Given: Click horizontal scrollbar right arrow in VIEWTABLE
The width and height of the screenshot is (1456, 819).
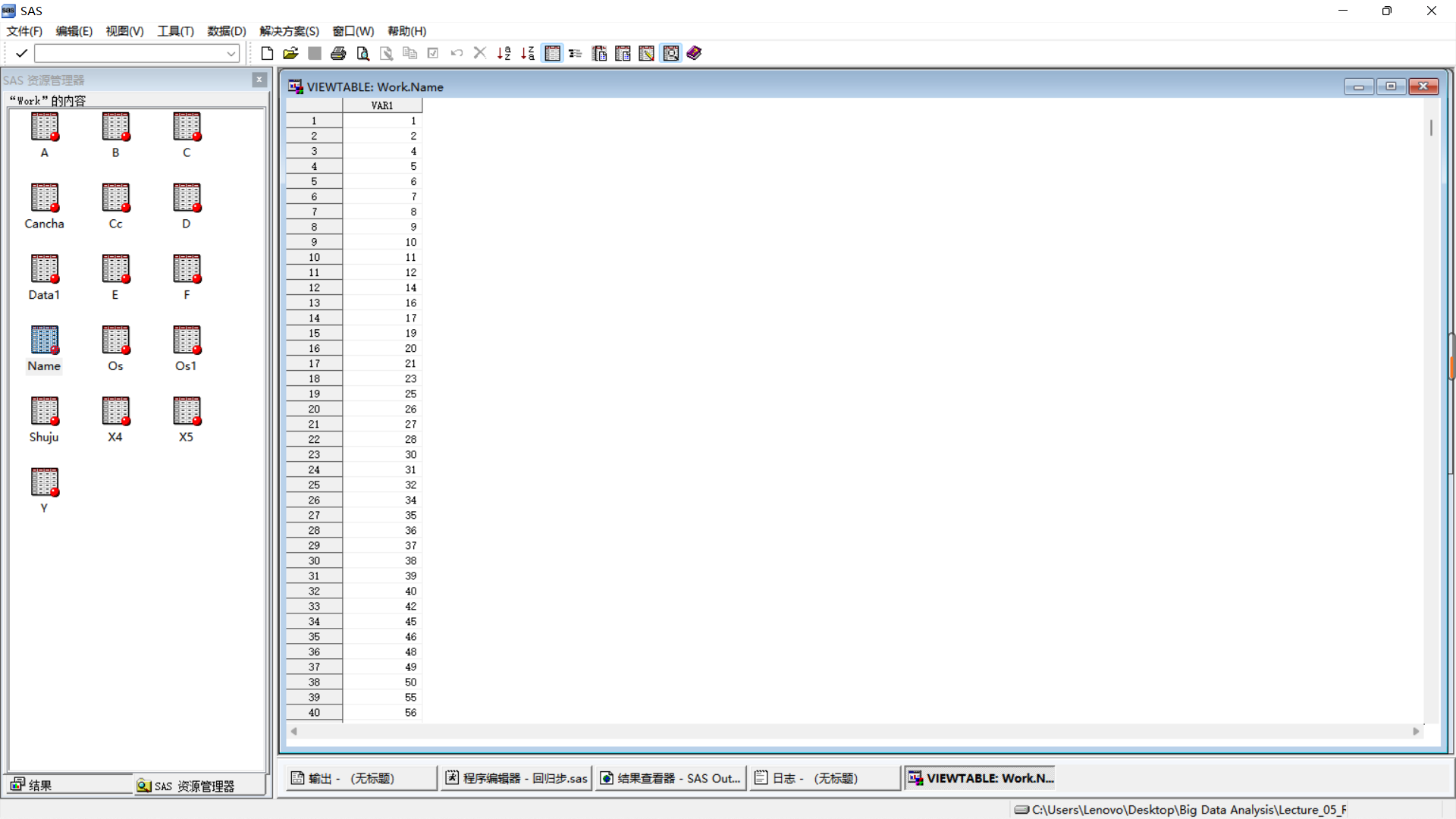Looking at the screenshot, I should (1416, 731).
